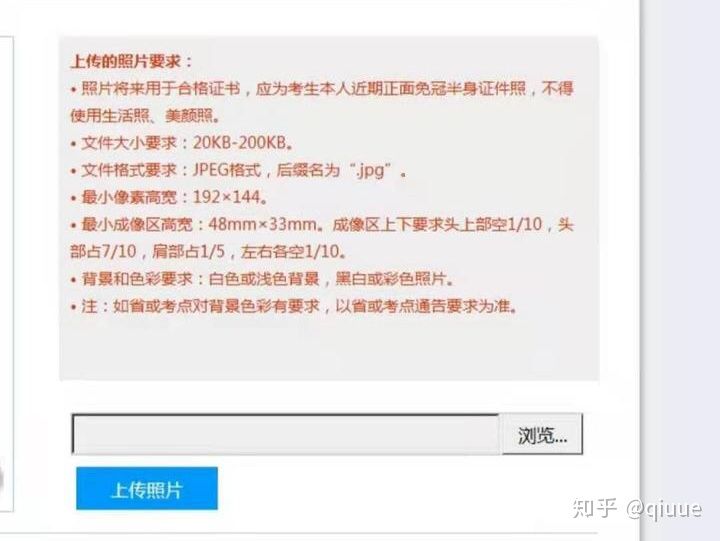Screen dimensions: 720x541
Task: Click the empty gray area below requirements
Action: [x=329, y=349]
